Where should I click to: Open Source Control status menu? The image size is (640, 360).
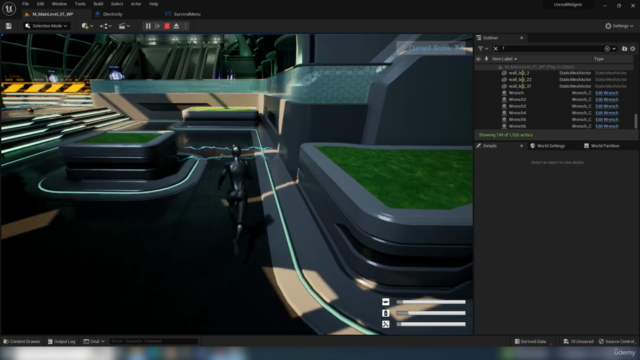tap(617, 342)
